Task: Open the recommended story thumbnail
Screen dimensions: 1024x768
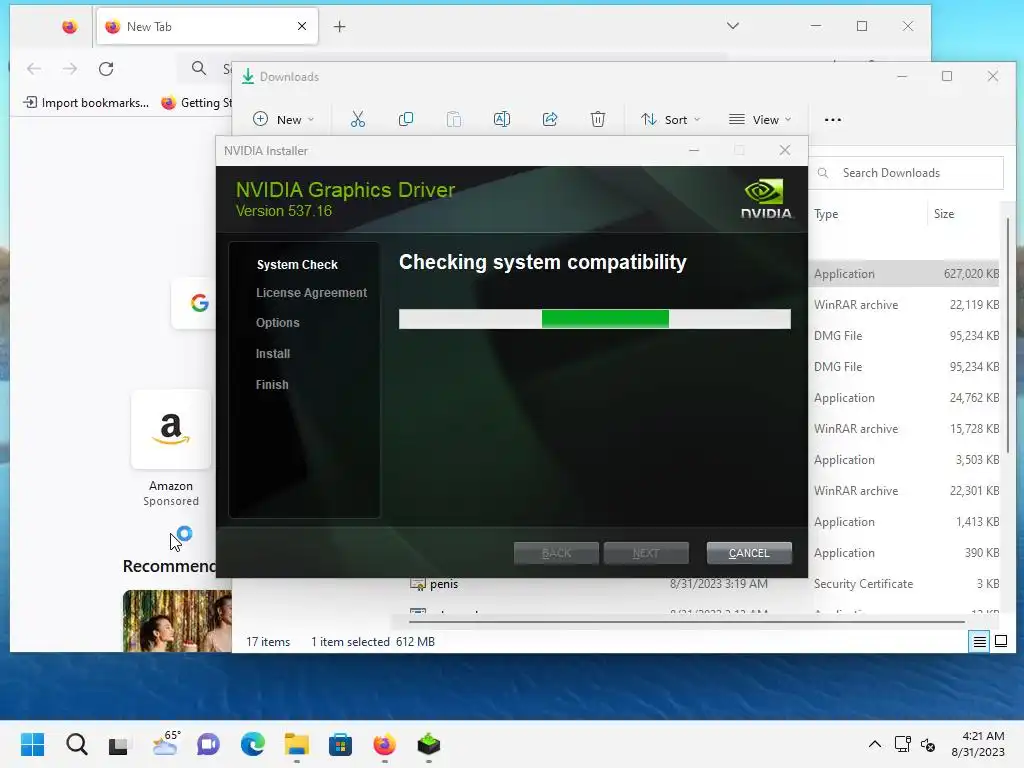Action: click(178, 621)
